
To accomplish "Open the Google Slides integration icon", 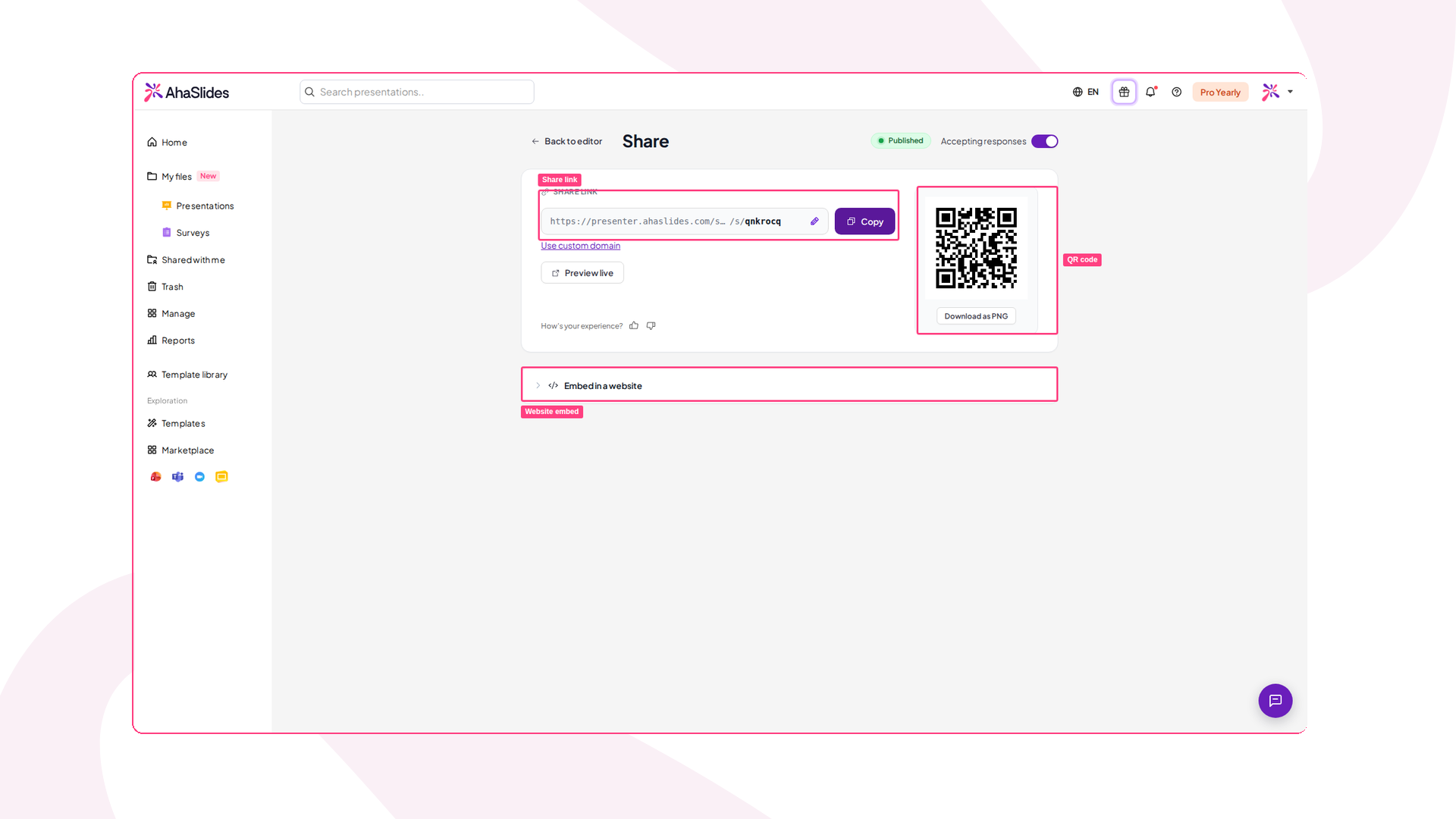I will [x=221, y=477].
